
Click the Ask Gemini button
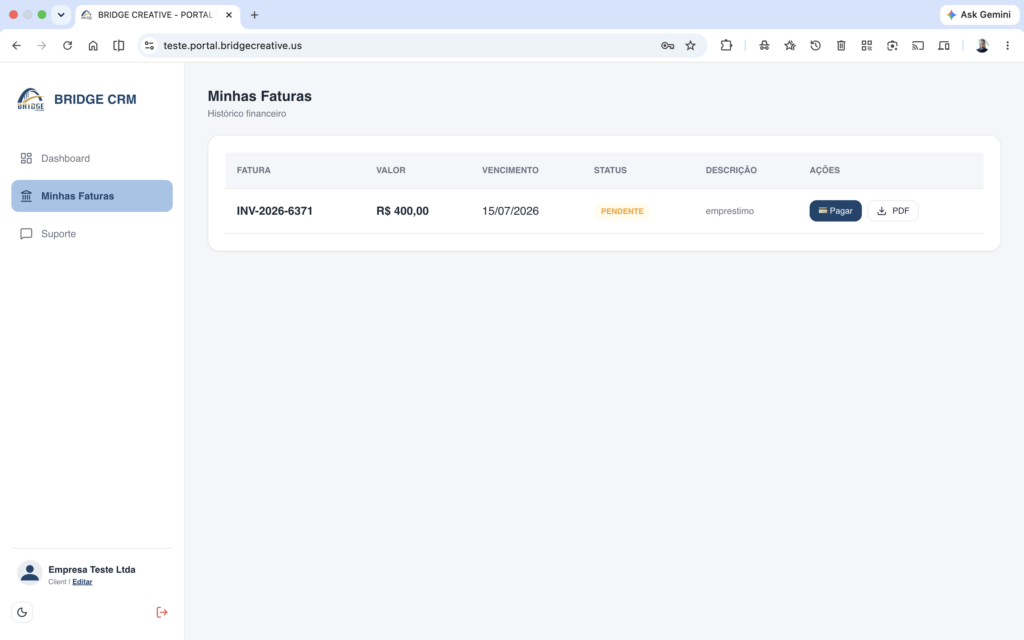coord(979,14)
